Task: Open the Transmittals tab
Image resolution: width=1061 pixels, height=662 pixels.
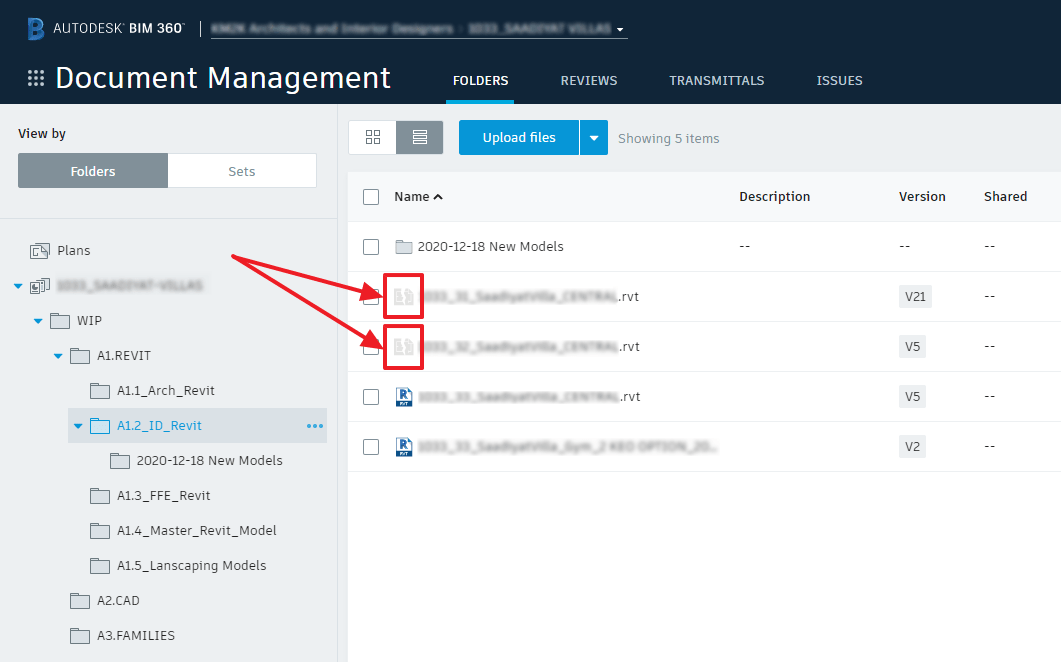Action: pos(716,81)
